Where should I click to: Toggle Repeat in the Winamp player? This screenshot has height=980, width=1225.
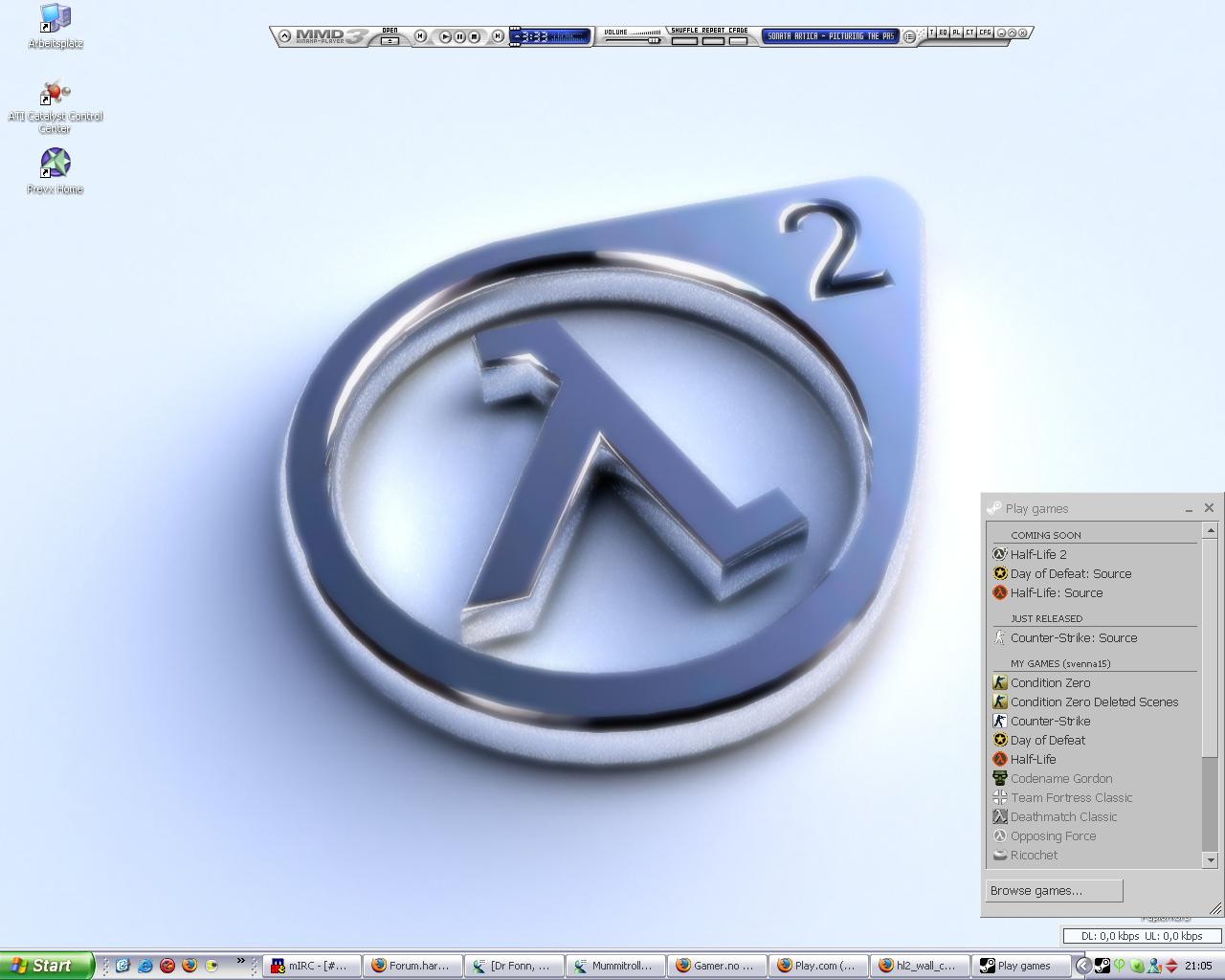[713, 40]
